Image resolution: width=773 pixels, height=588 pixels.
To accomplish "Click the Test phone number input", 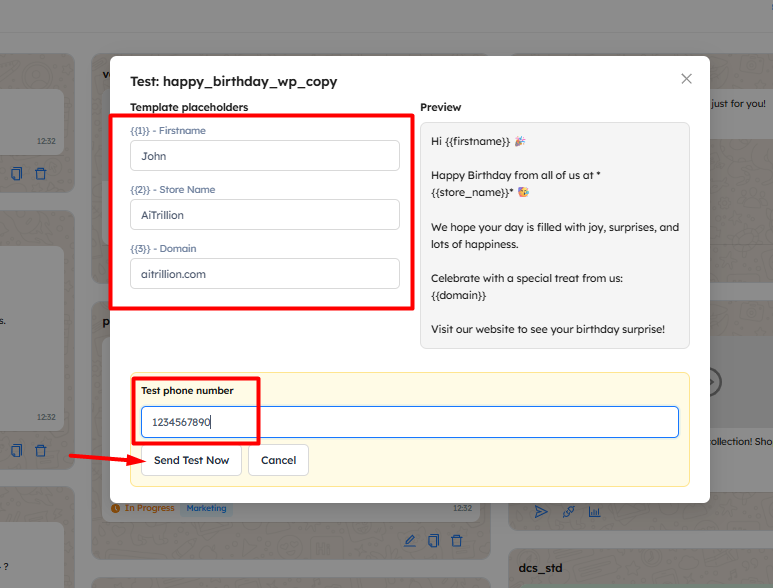I will point(409,422).
